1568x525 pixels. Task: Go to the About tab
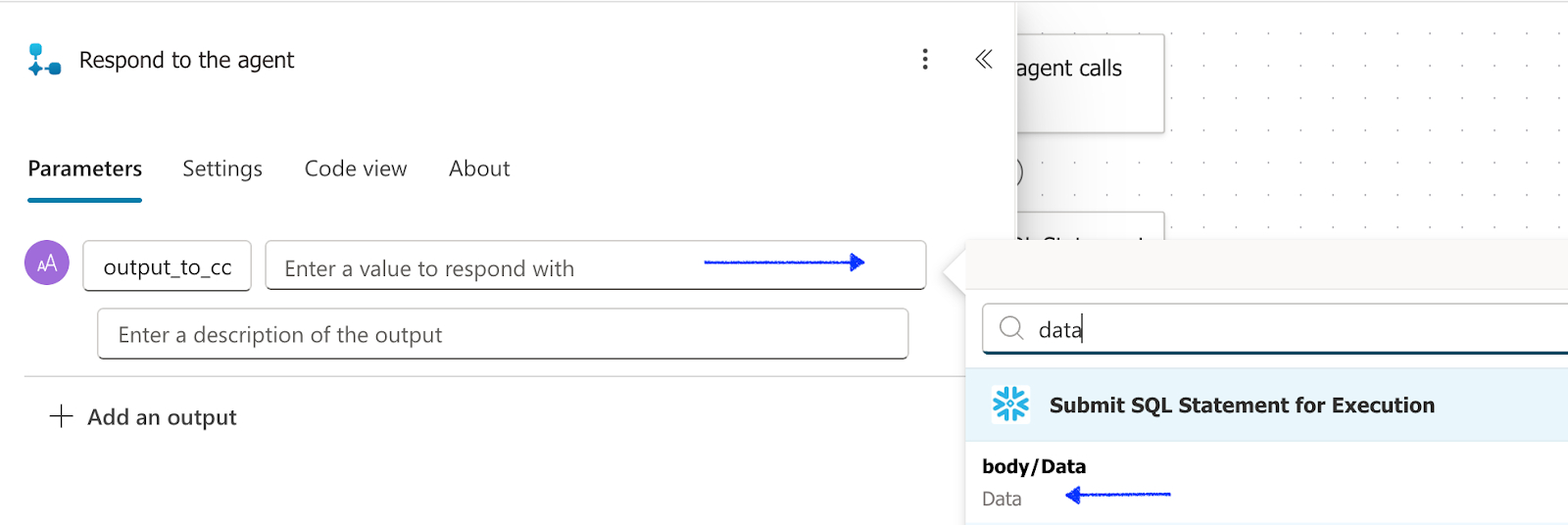(x=479, y=168)
